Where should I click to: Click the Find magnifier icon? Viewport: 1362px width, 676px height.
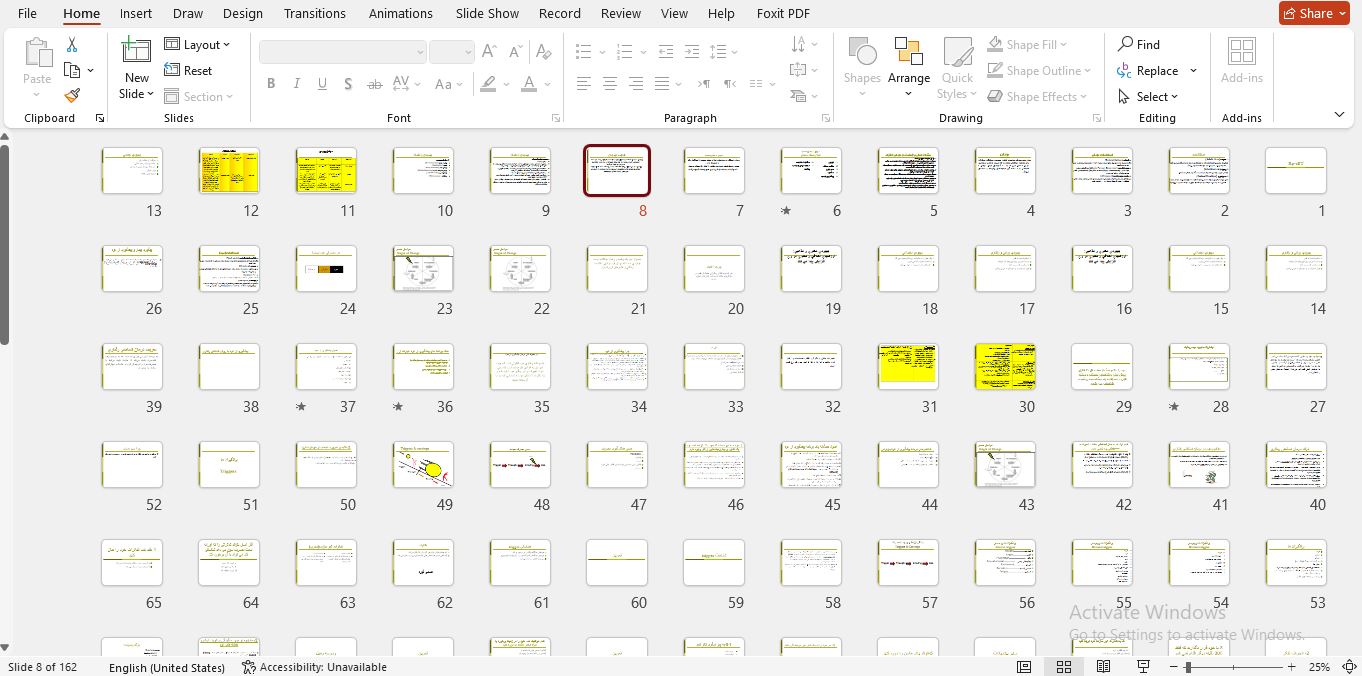[x=1126, y=44]
